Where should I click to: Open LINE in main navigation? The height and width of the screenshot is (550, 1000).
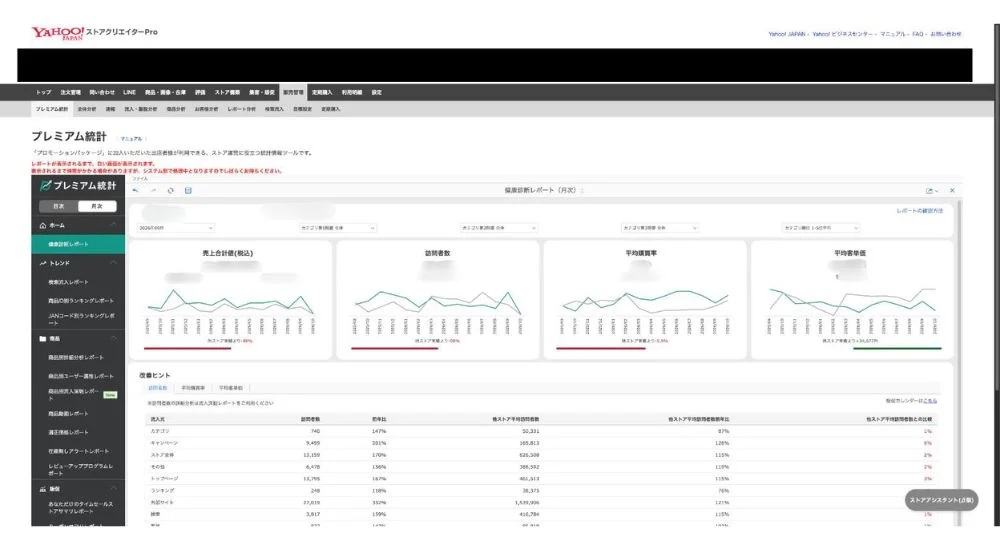[129, 93]
